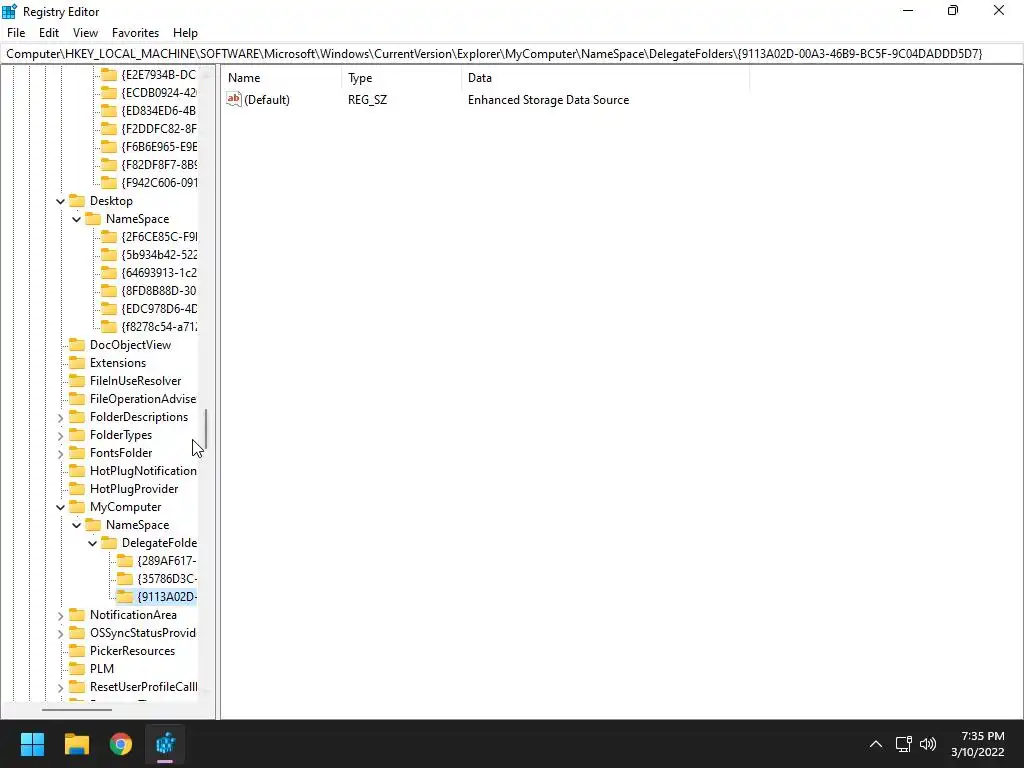
Task: Open the Edit menu
Action: click(x=49, y=33)
